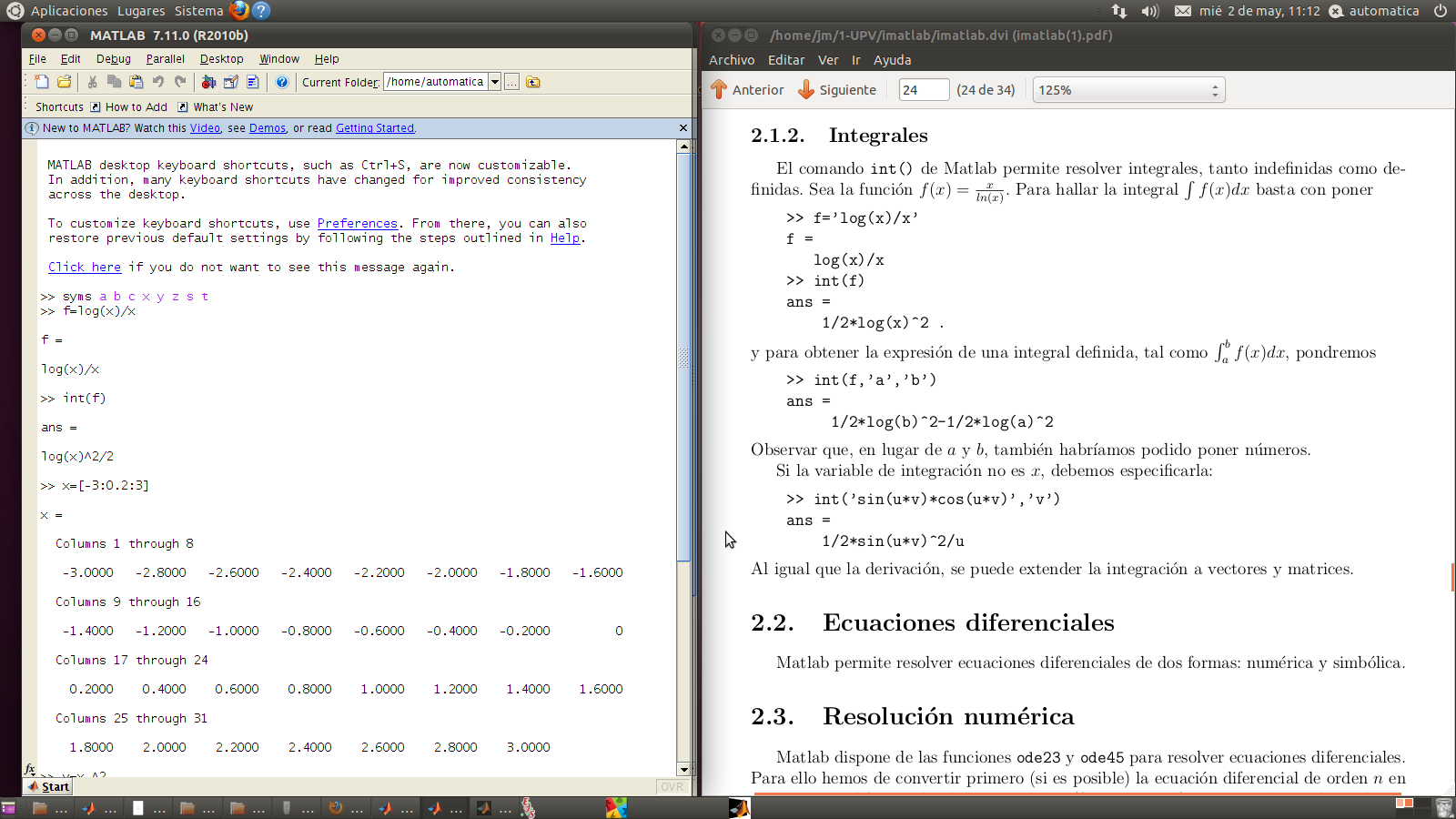The height and width of the screenshot is (819, 1456).
Task: Open the Ver menu in the PDF viewer
Action: tap(828, 60)
